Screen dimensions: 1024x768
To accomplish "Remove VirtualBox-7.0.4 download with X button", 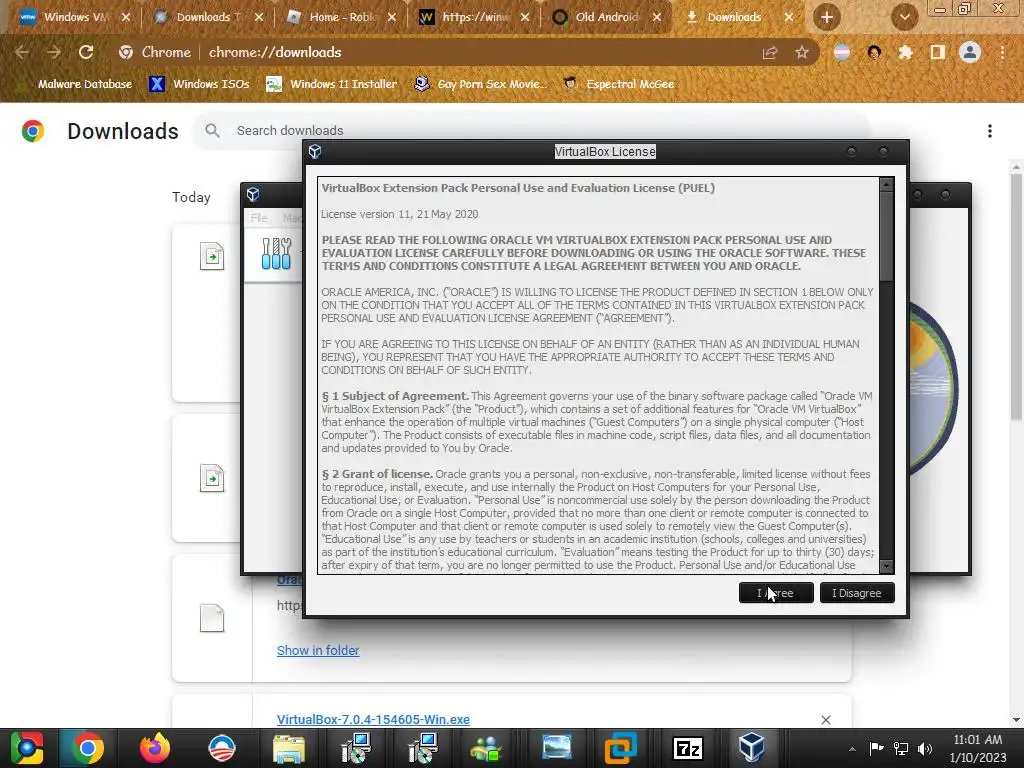I will pos(825,720).
